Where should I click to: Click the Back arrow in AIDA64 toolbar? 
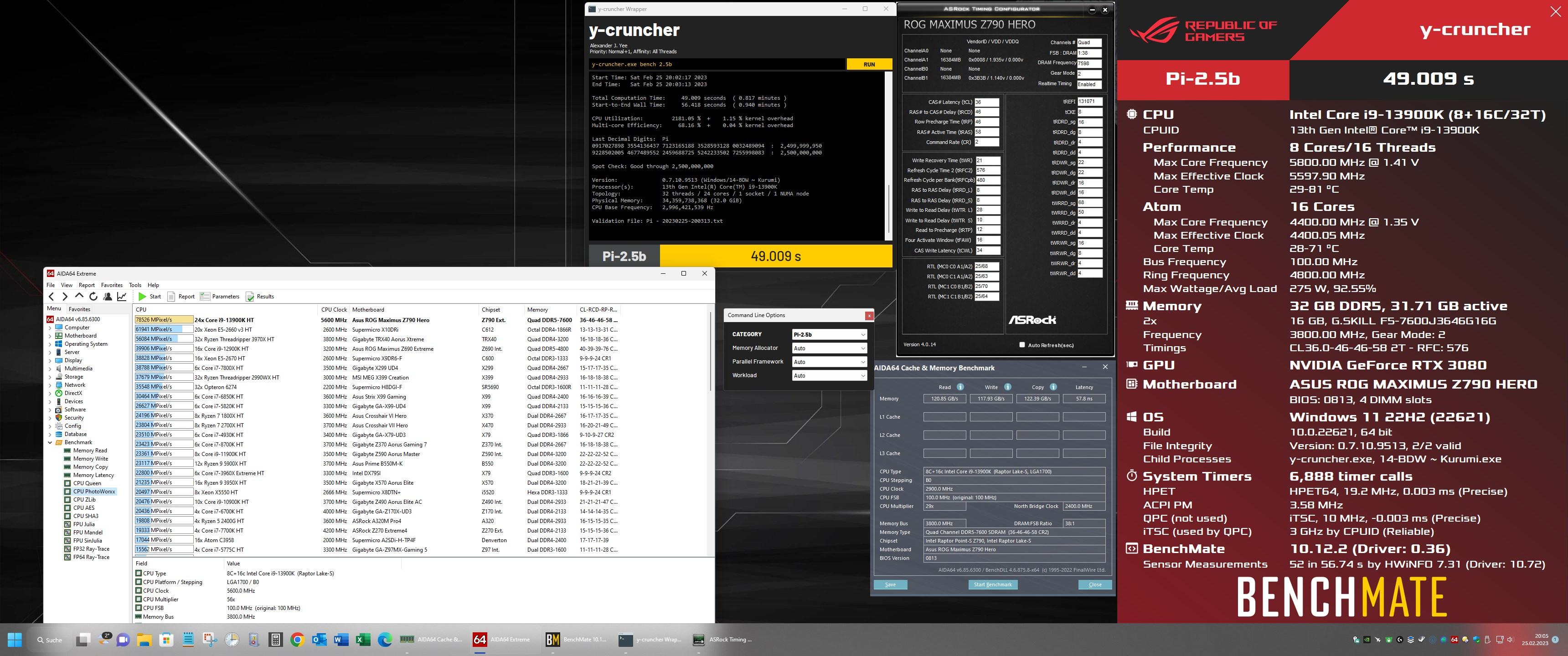click(x=52, y=297)
